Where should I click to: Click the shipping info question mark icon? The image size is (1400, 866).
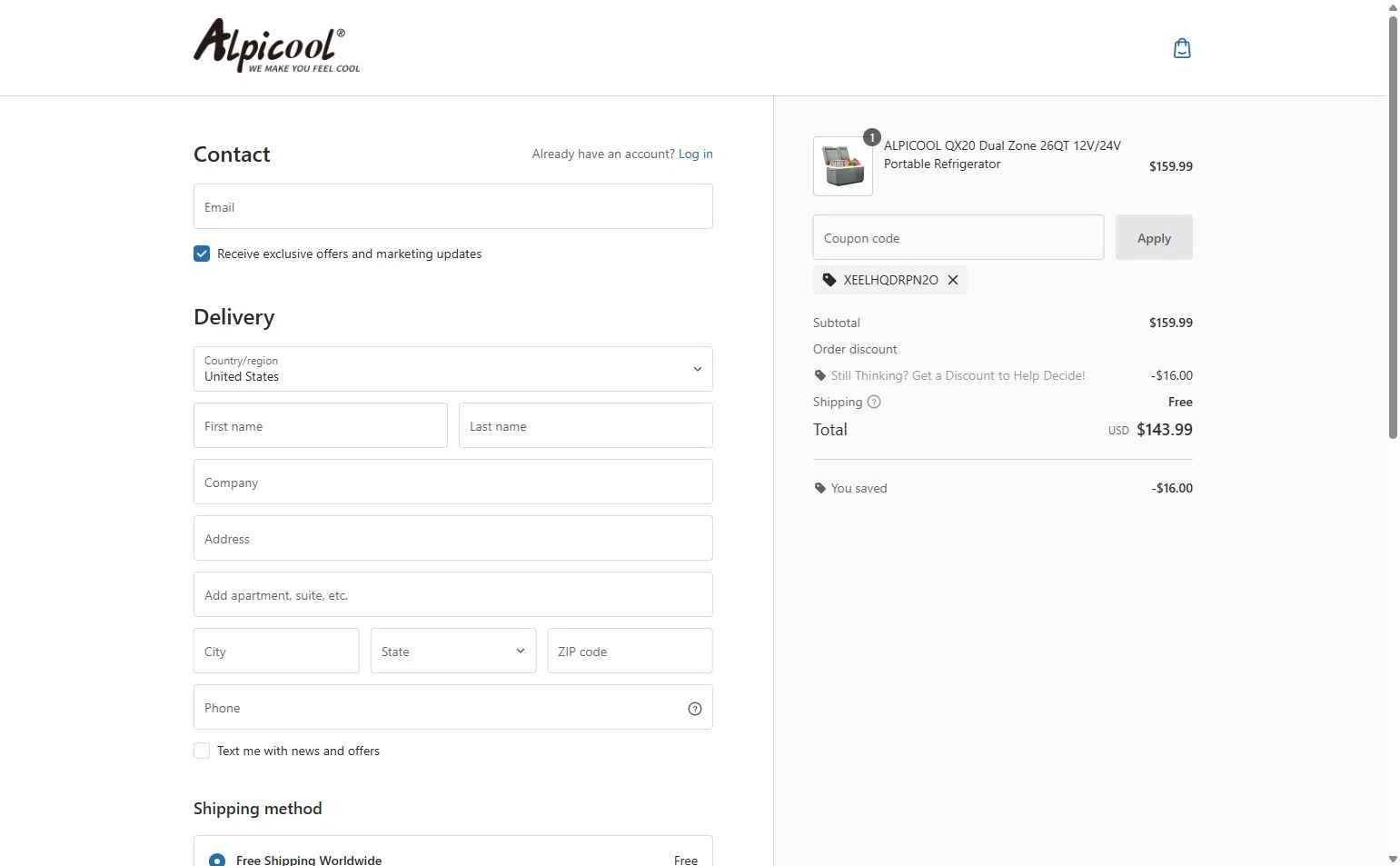[x=874, y=402]
